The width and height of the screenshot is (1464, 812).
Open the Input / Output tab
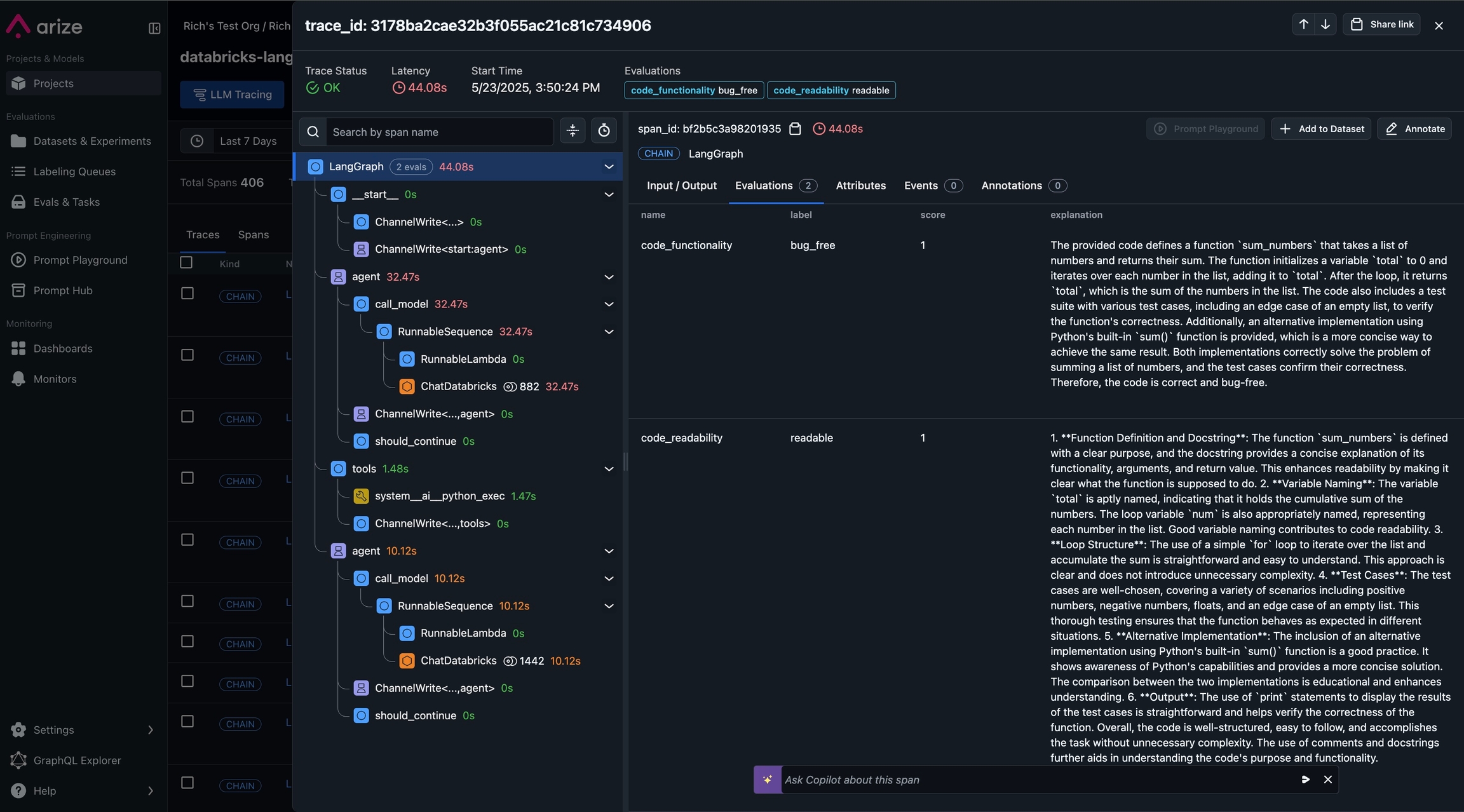[x=681, y=186]
